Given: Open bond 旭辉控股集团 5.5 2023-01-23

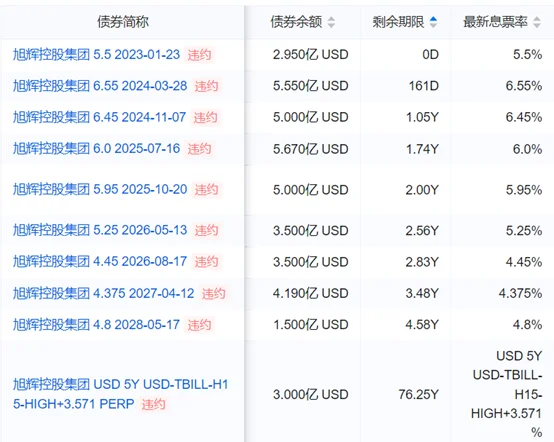Looking at the screenshot, I should [x=96, y=55].
